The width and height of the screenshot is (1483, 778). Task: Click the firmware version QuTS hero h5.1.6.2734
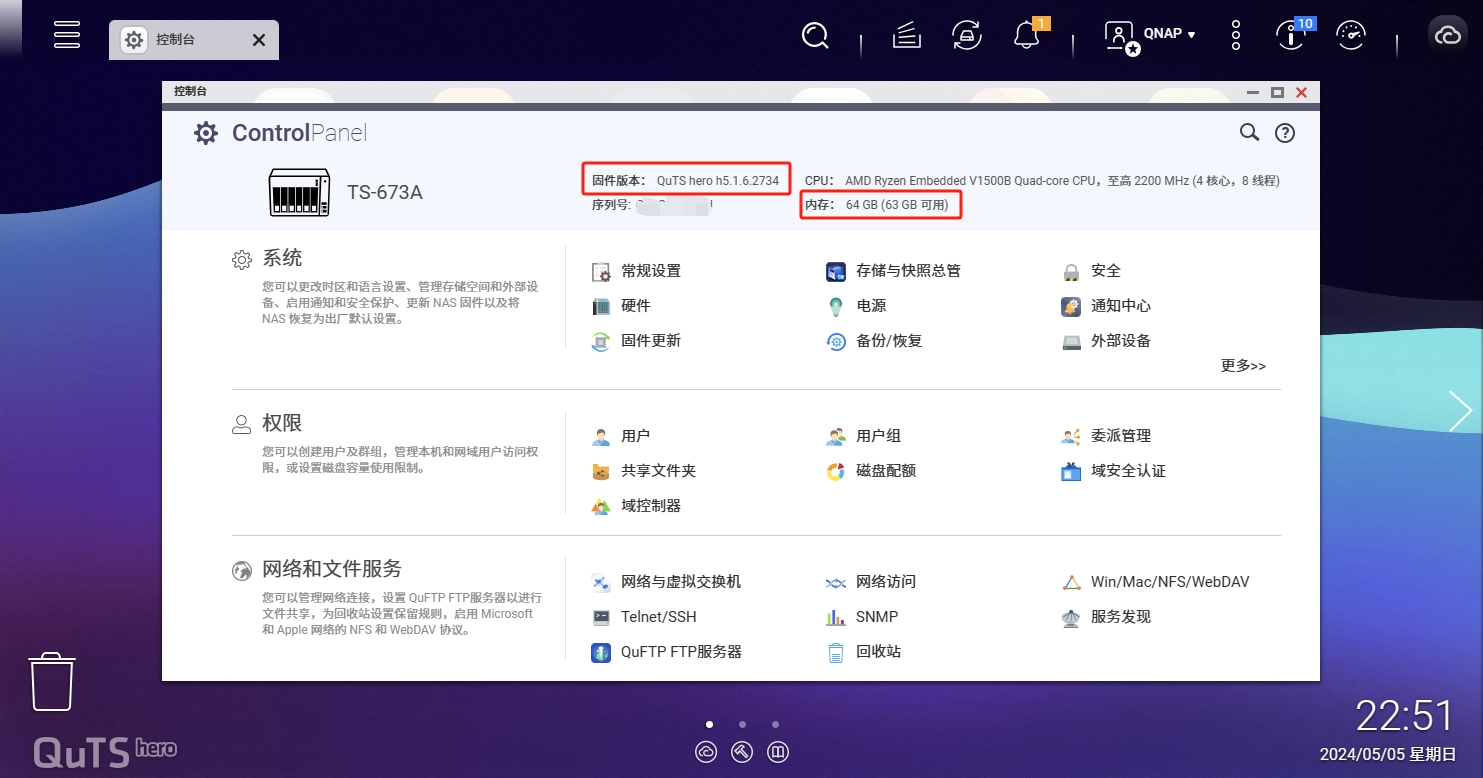pos(718,181)
